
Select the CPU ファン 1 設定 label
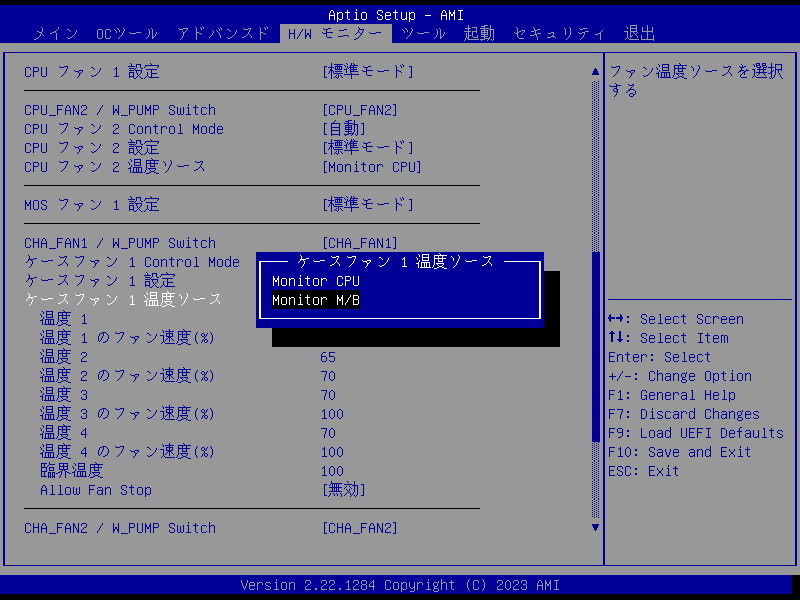[92, 71]
